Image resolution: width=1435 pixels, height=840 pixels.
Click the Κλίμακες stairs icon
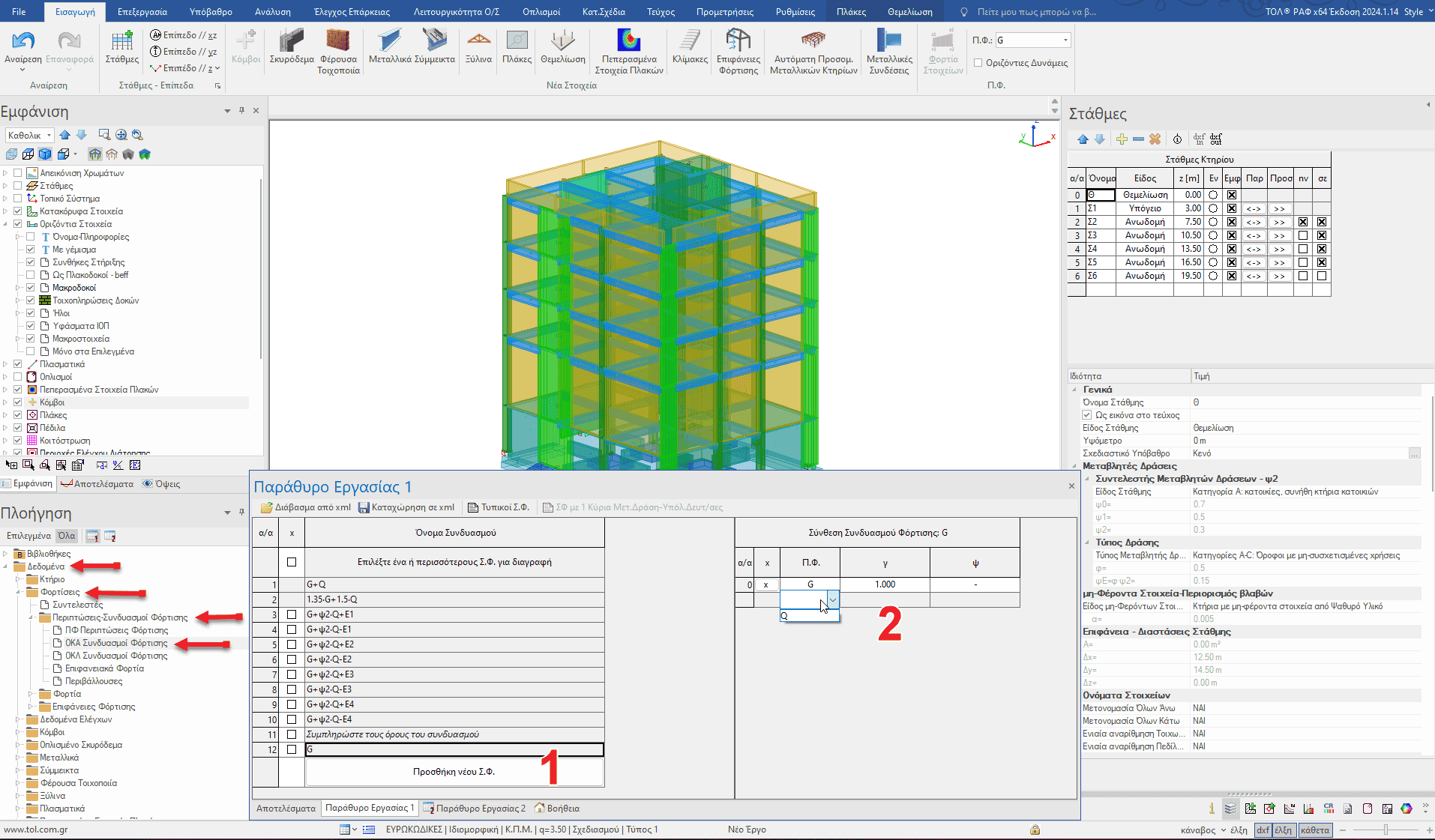point(690,42)
